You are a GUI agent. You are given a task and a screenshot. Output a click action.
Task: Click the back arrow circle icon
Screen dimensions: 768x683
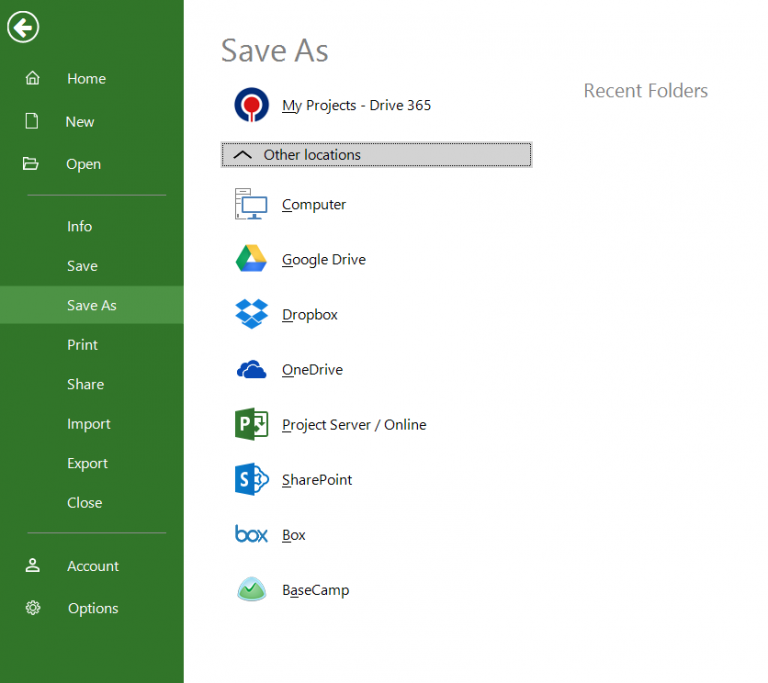pos(23,27)
